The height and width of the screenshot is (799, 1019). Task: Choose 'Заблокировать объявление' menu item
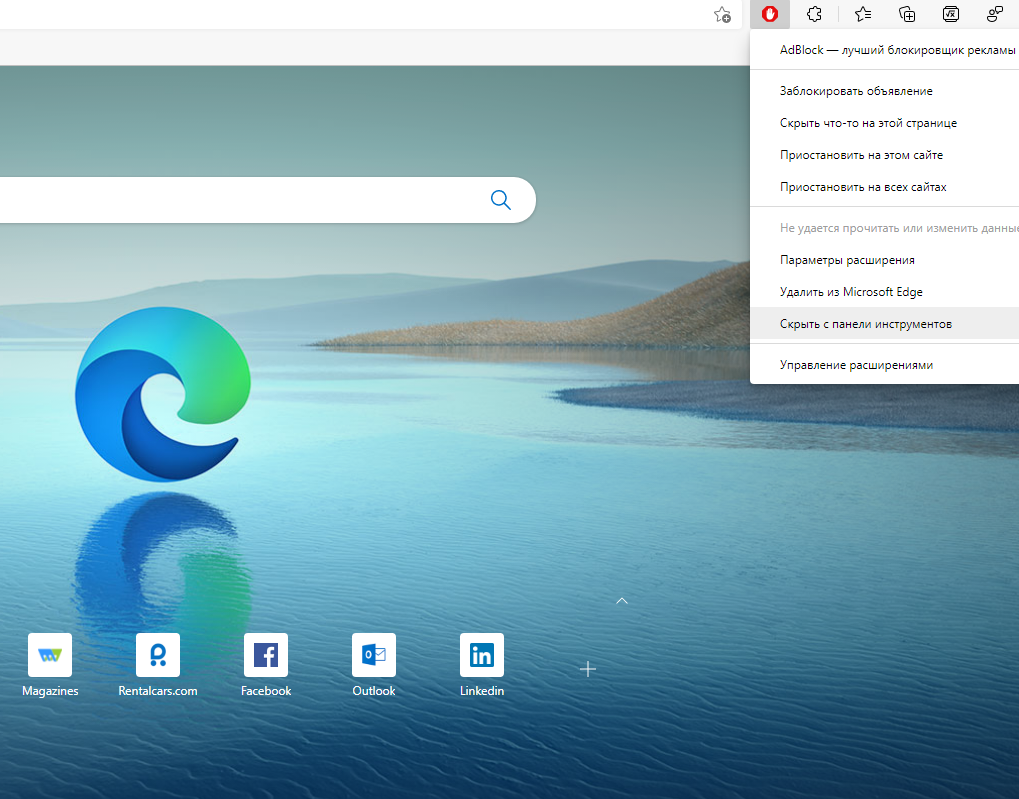coord(884,91)
